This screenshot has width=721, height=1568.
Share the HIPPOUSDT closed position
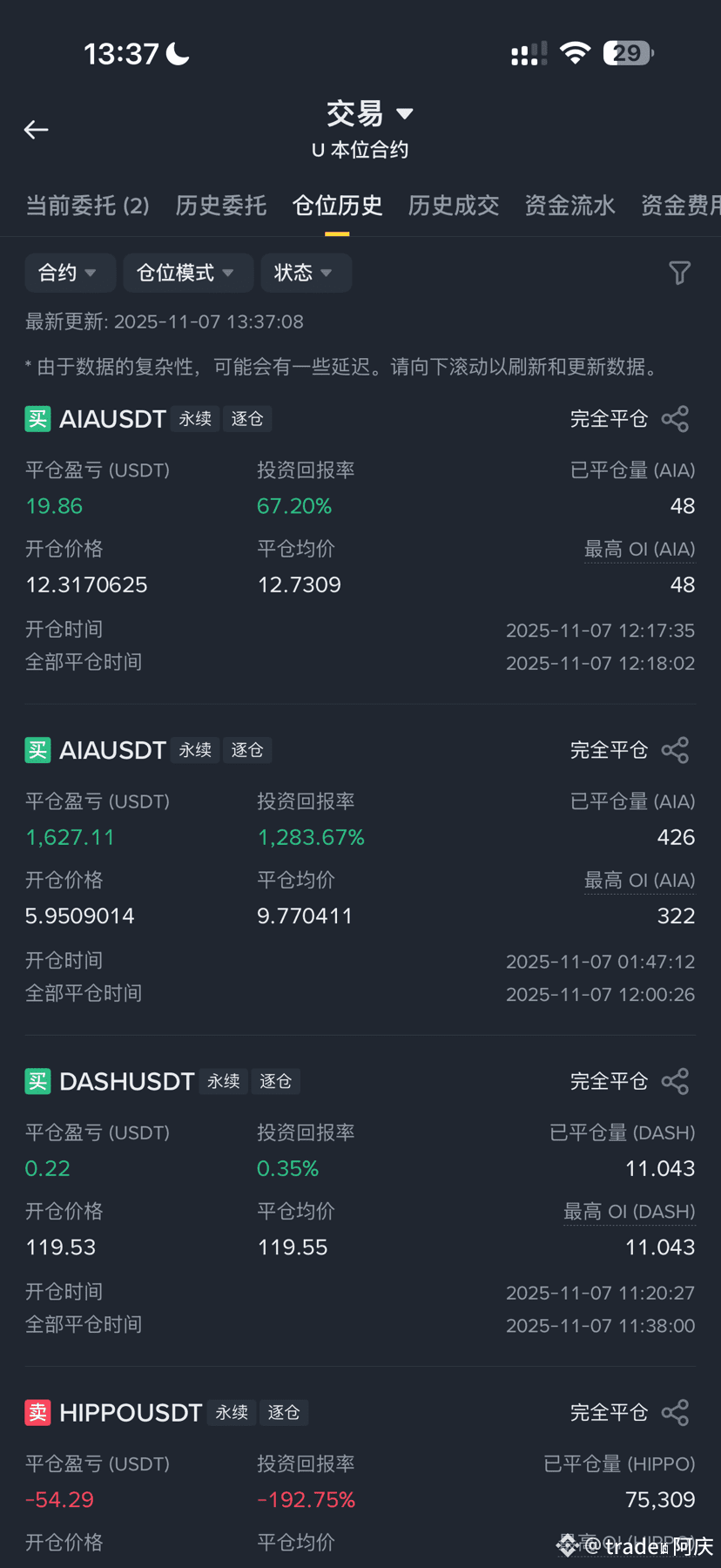(x=675, y=1412)
